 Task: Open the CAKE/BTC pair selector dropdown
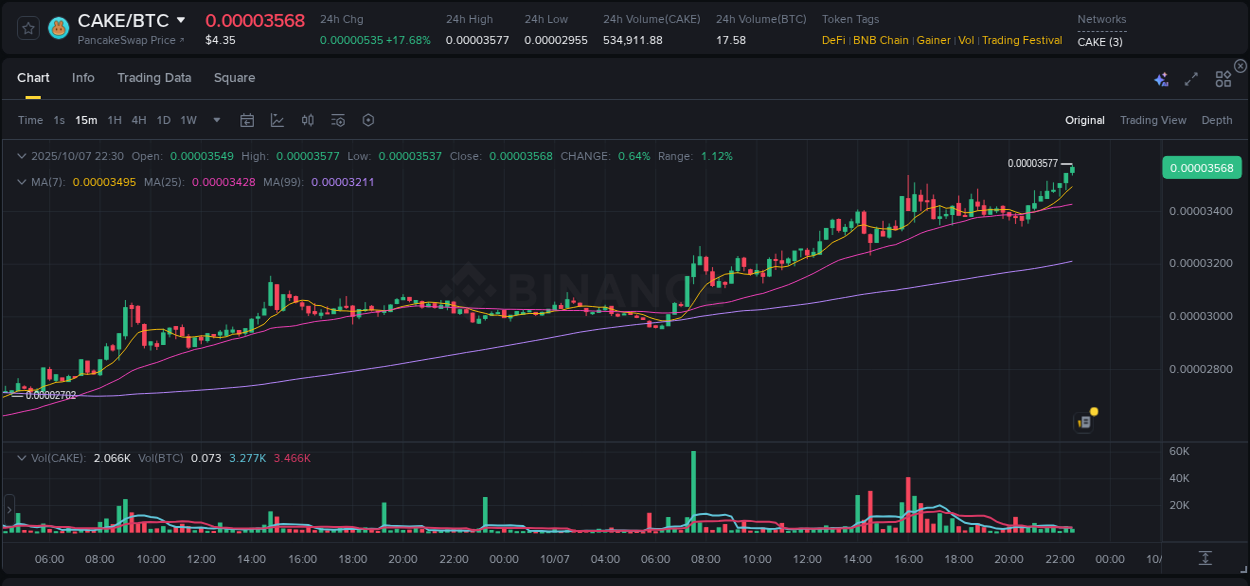click(x=182, y=19)
